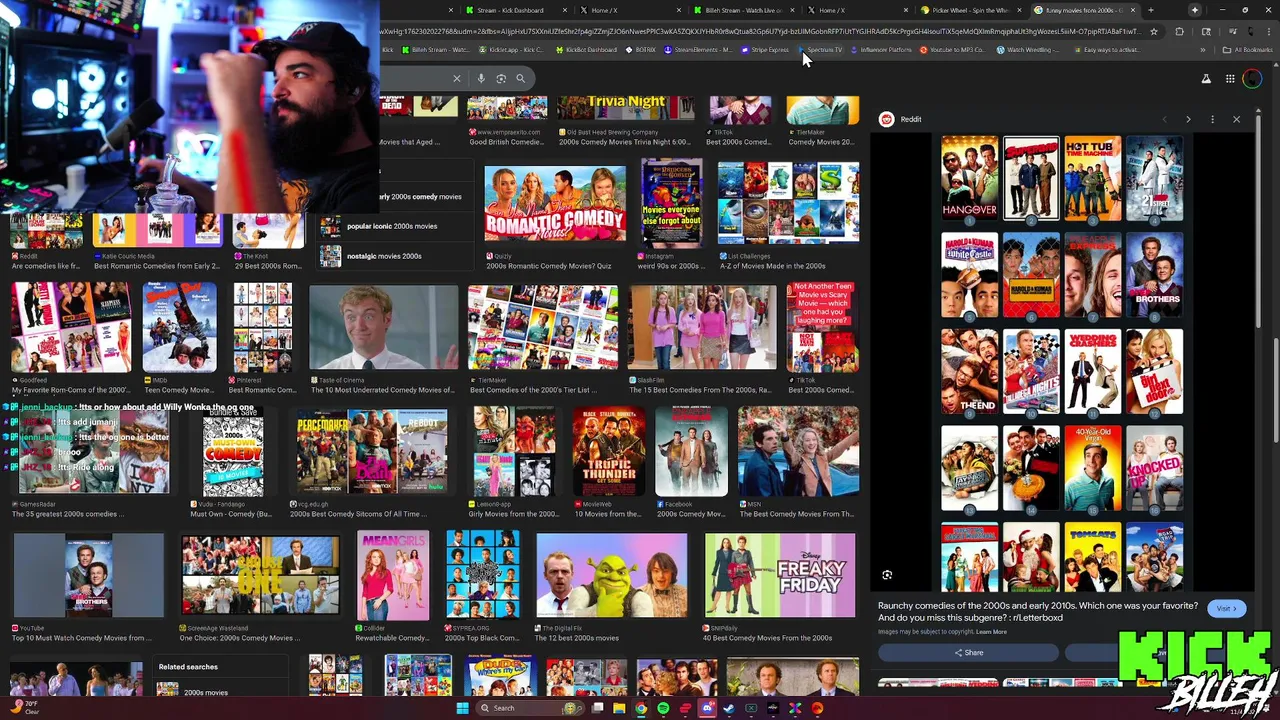Open the Google apps grid
The image size is (1280, 720).
(x=1230, y=79)
